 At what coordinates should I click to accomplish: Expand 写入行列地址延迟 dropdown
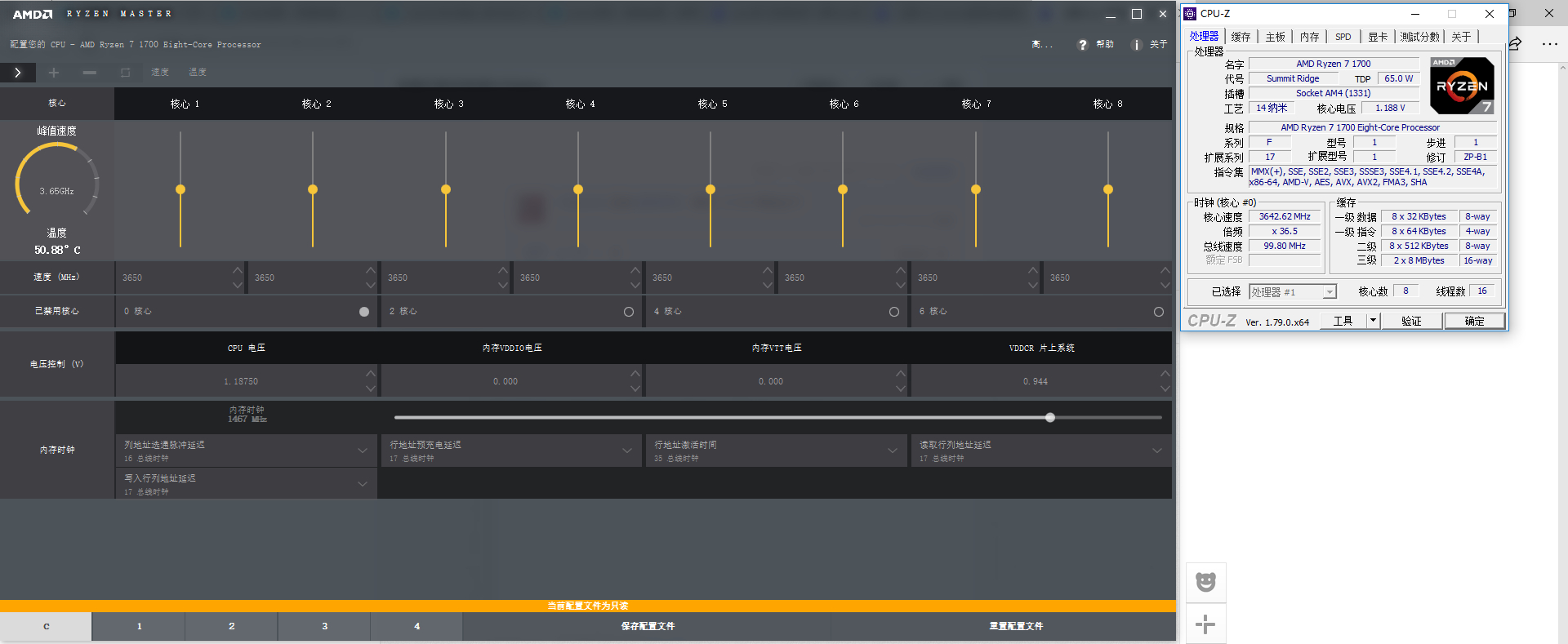click(363, 484)
